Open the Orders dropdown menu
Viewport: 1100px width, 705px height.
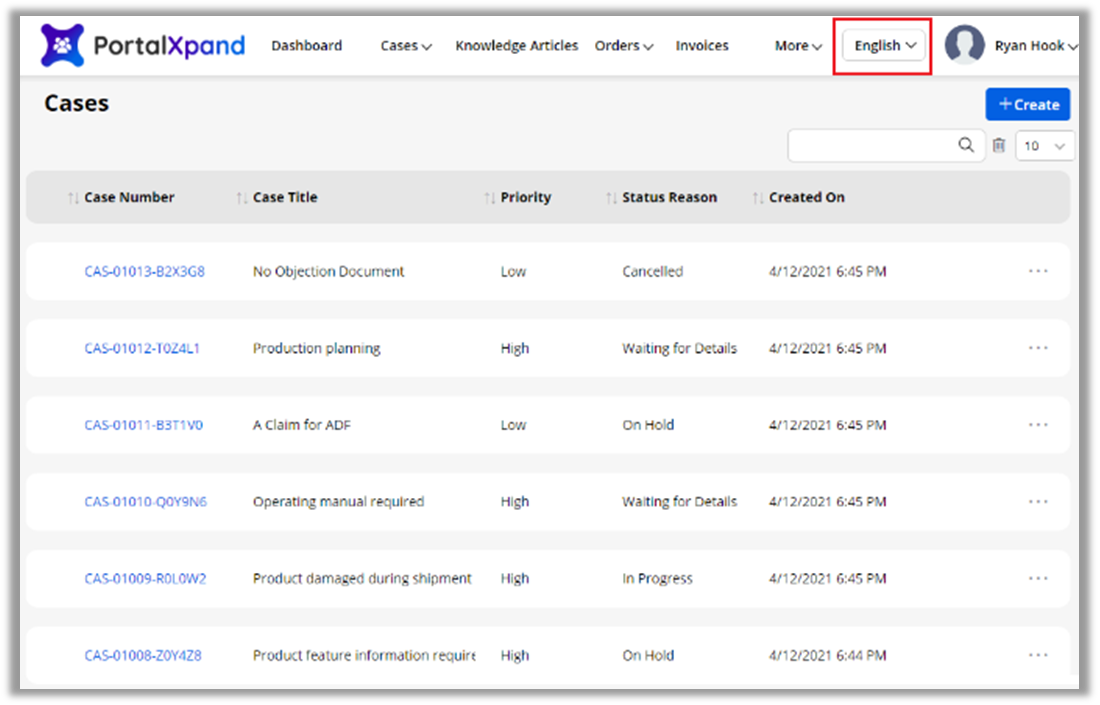(x=624, y=46)
